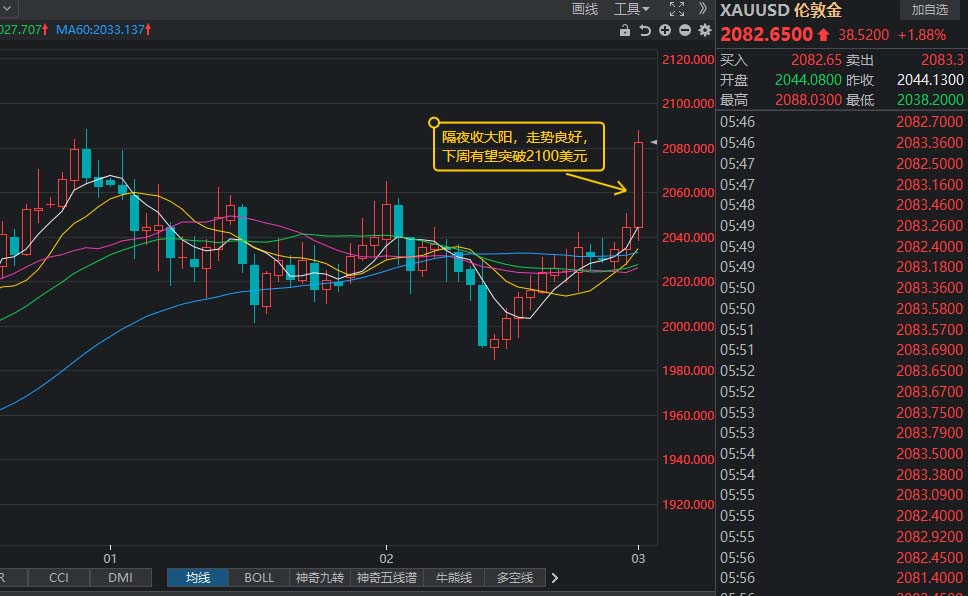Click the 画线 drawing button

[x=585, y=9]
